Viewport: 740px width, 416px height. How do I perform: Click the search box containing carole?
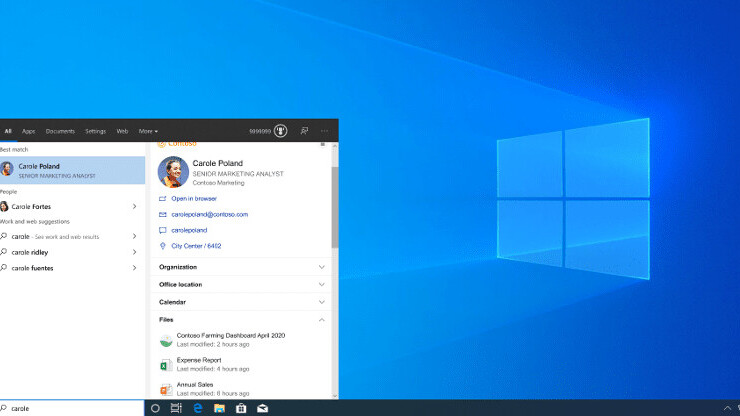pos(72,408)
